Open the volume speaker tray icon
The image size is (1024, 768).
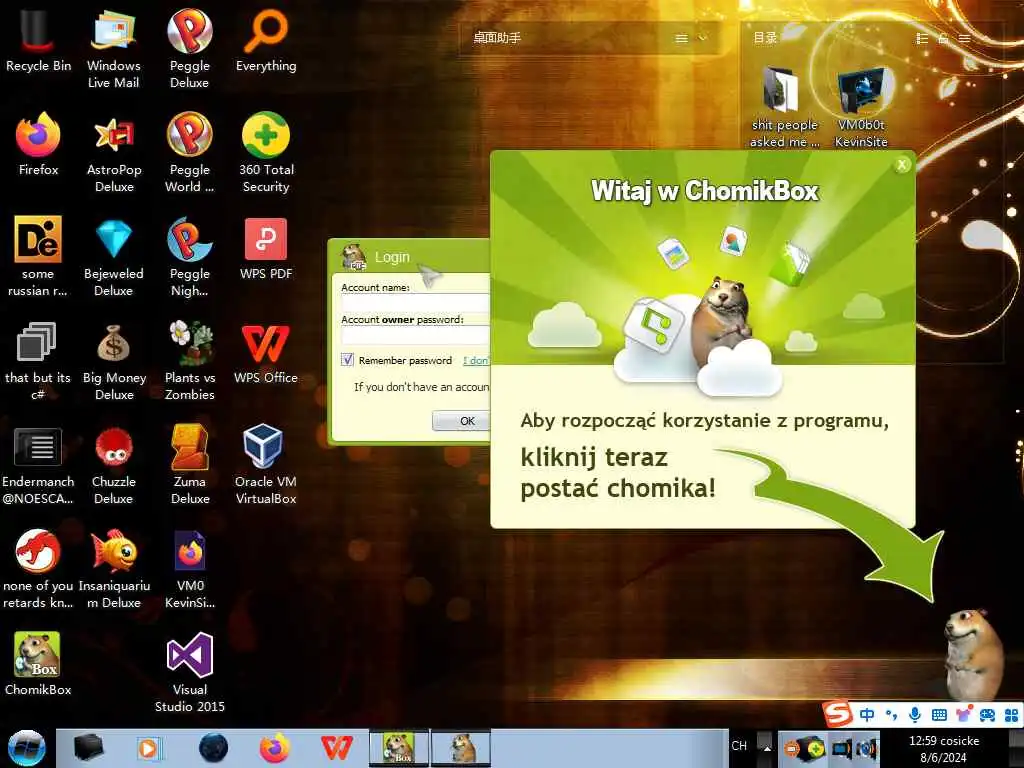tap(867, 749)
